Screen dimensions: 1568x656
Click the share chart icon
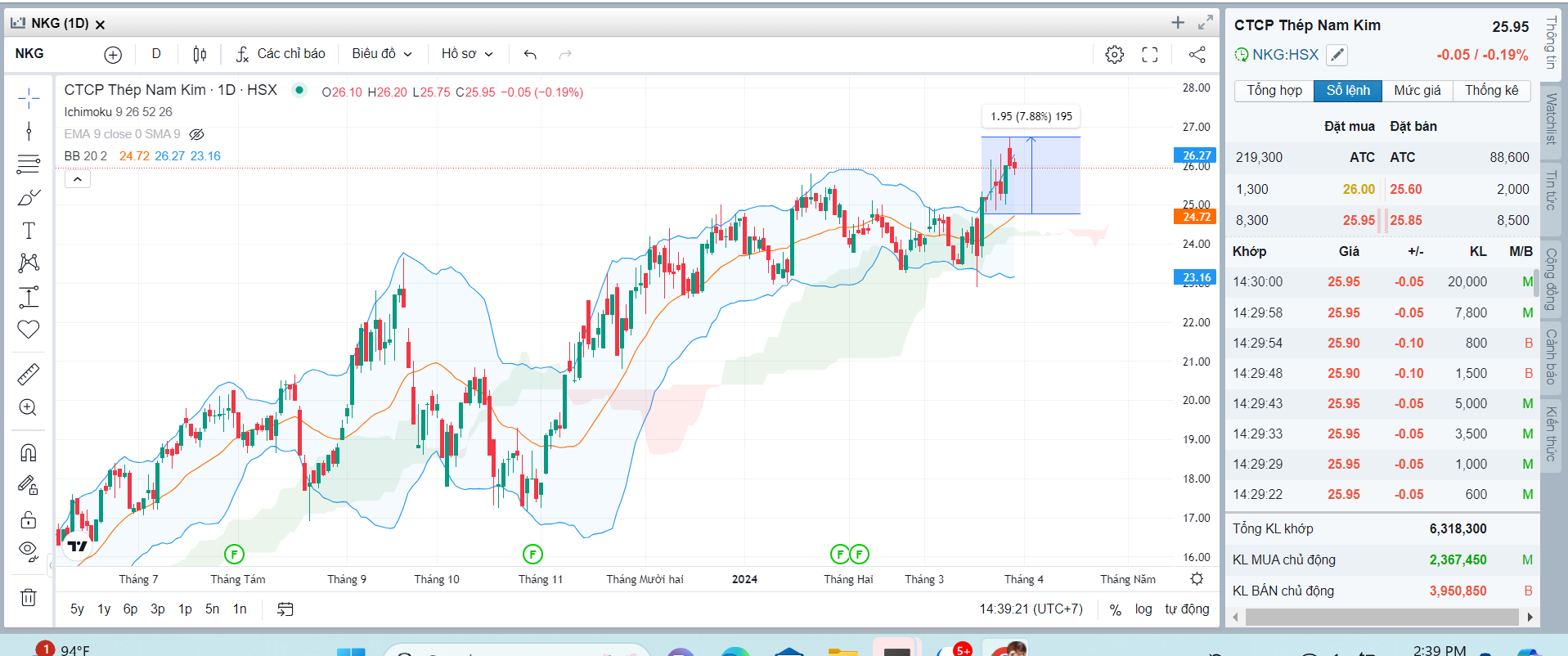[x=1197, y=55]
